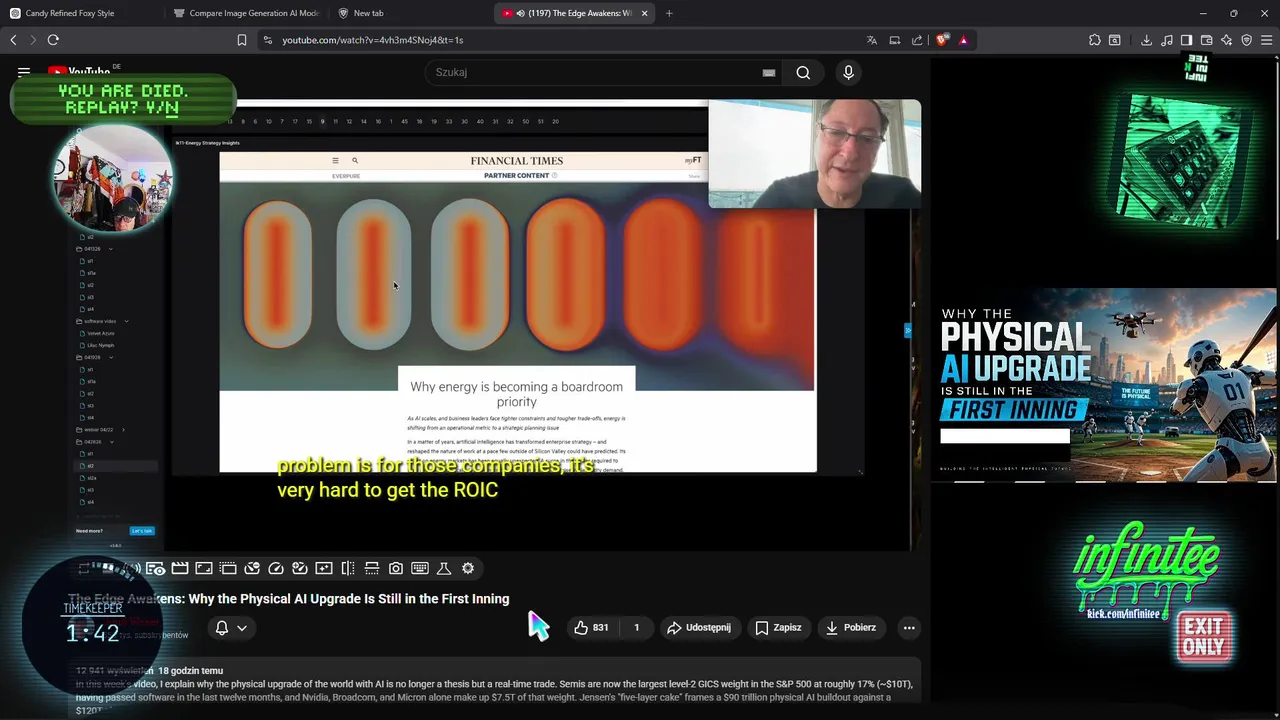The width and height of the screenshot is (1280, 720).
Task: Reload the YouTube page
Action: tap(53, 40)
